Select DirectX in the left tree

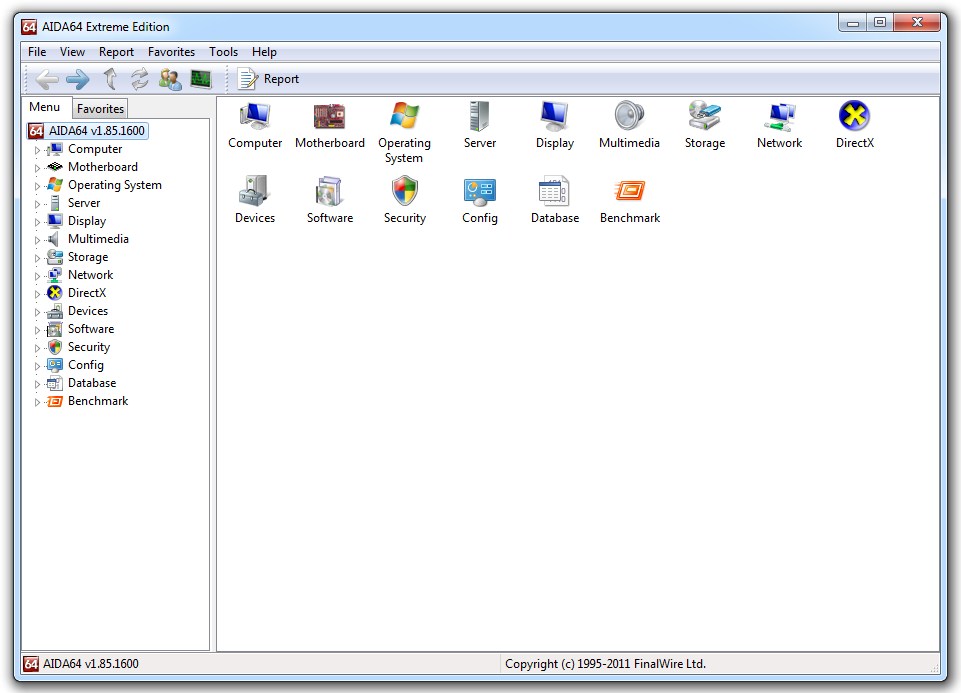(87, 293)
